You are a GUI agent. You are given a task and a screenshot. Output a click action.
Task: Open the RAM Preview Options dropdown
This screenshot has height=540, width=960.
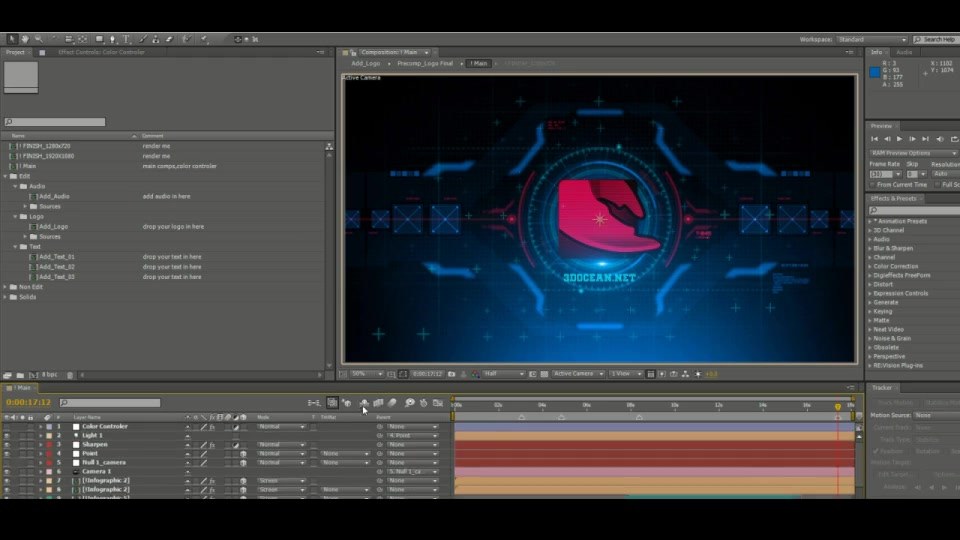pyautogui.click(x=912, y=153)
